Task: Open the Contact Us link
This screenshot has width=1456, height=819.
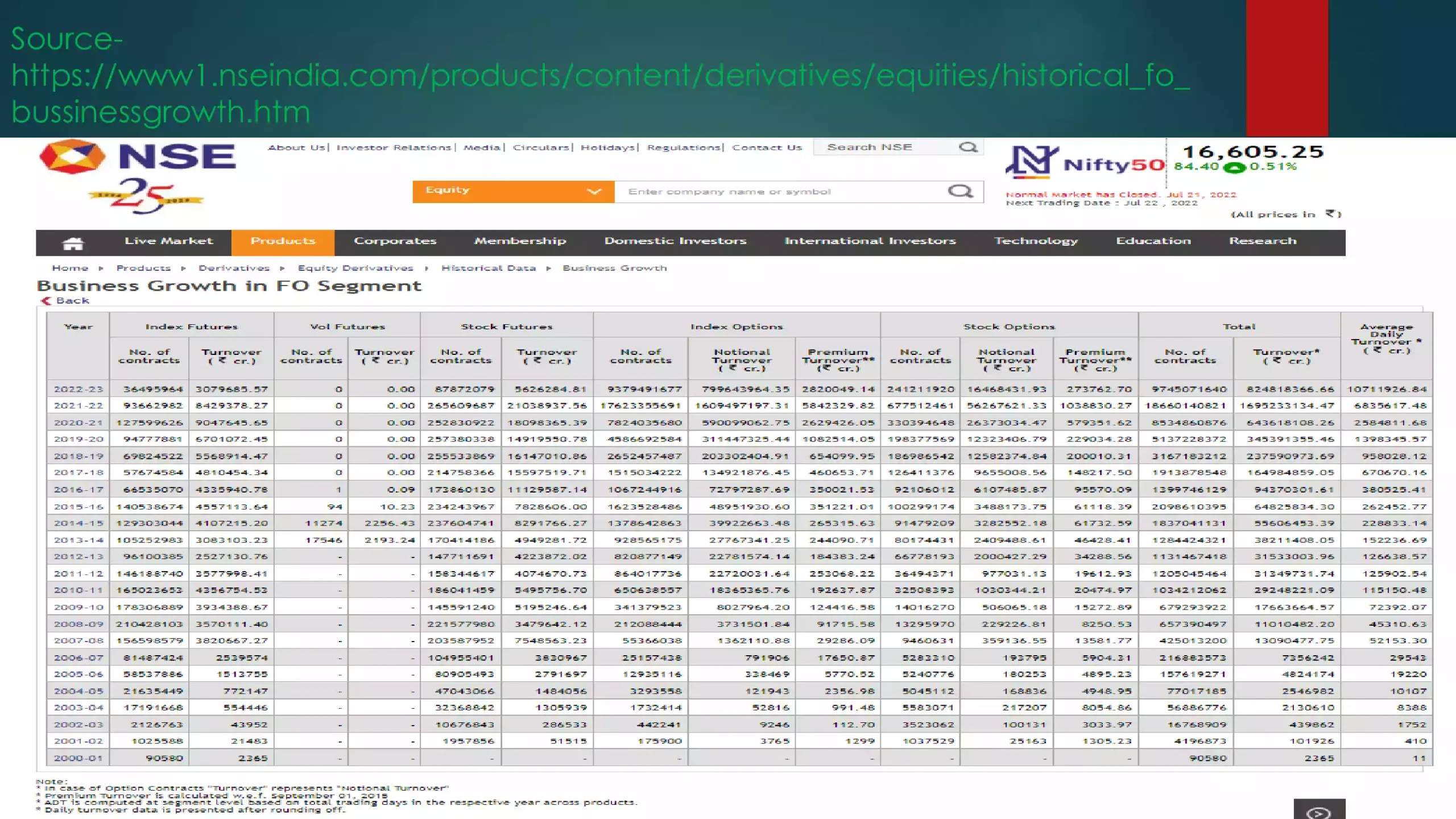Action: pos(767,147)
